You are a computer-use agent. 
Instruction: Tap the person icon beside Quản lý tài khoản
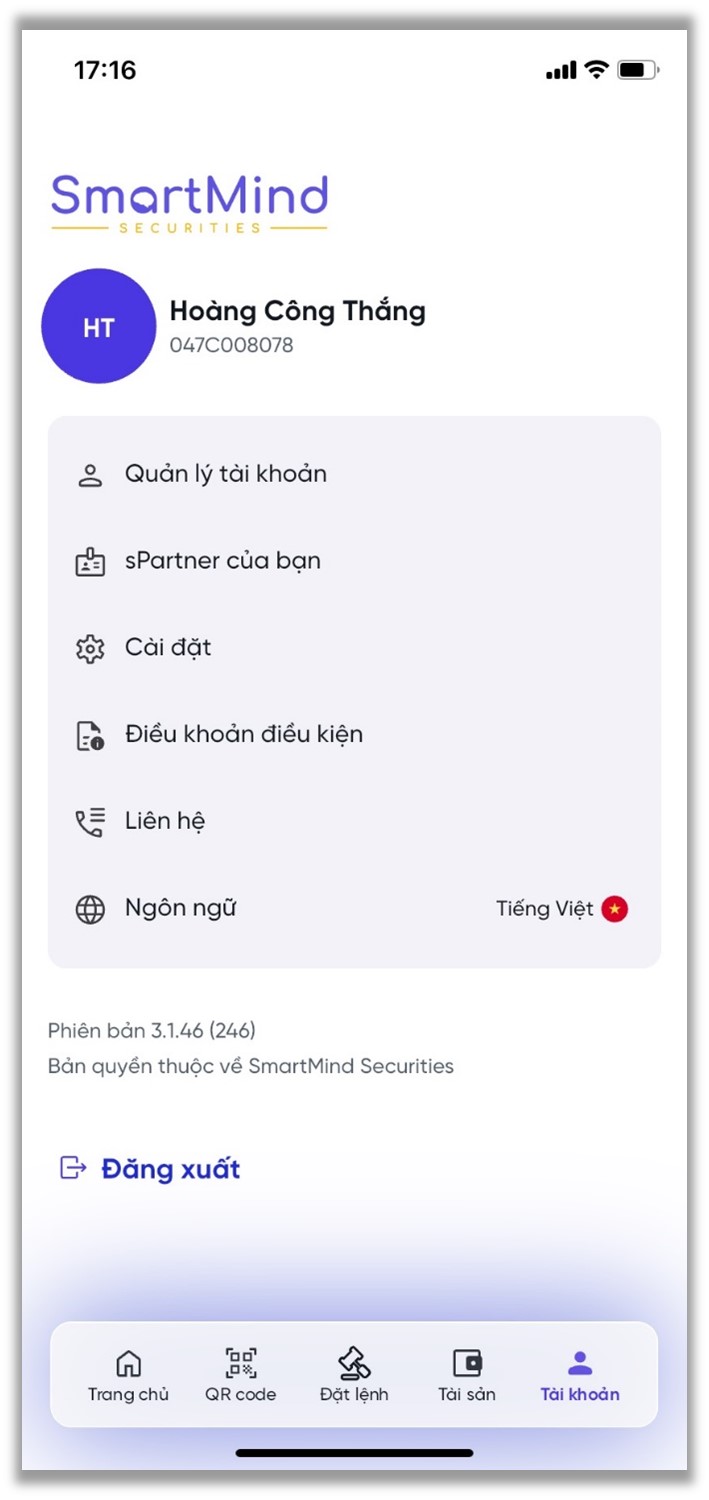(x=90, y=475)
